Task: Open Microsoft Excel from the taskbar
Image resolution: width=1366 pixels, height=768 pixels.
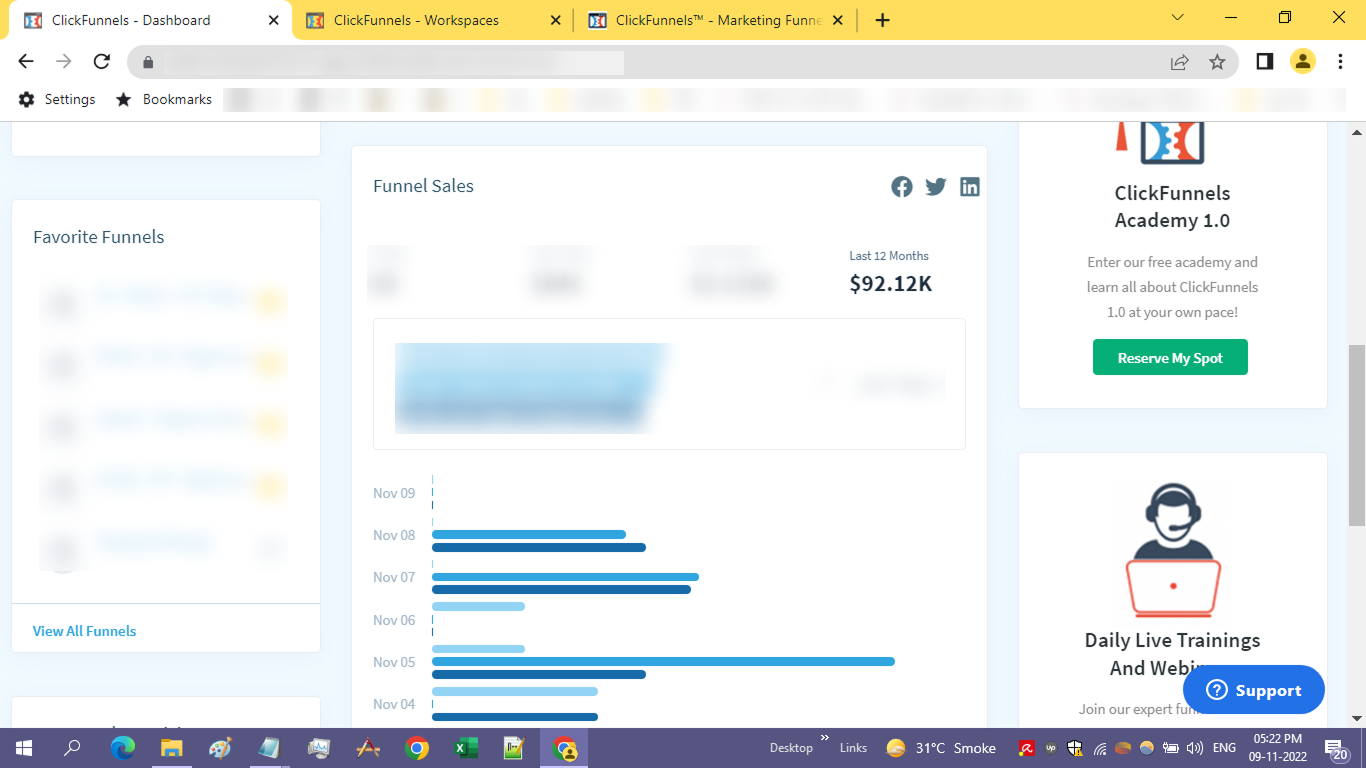Action: click(x=466, y=748)
